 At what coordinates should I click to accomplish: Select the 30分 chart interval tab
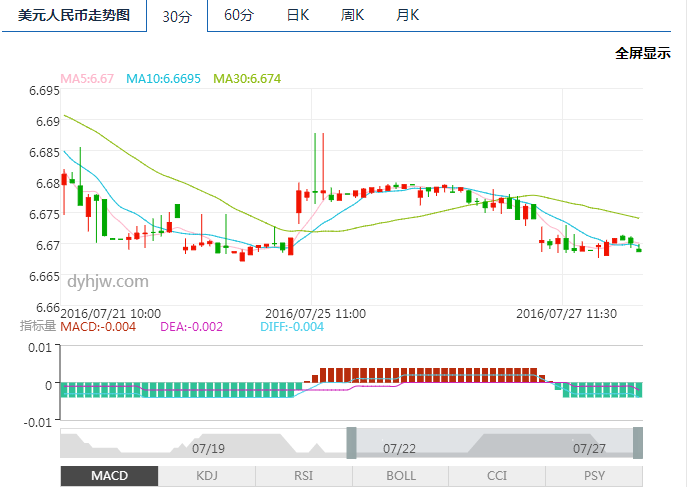(x=178, y=16)
